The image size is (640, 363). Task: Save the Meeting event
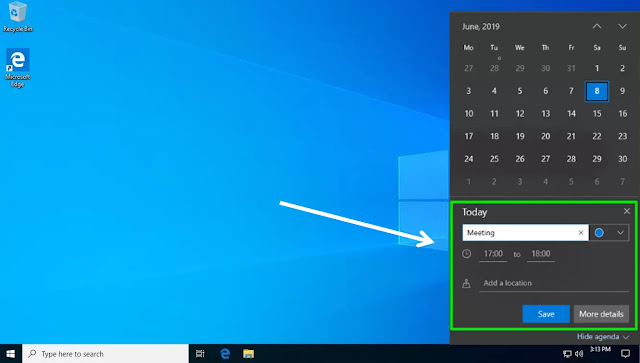click(x=546, y=314)
